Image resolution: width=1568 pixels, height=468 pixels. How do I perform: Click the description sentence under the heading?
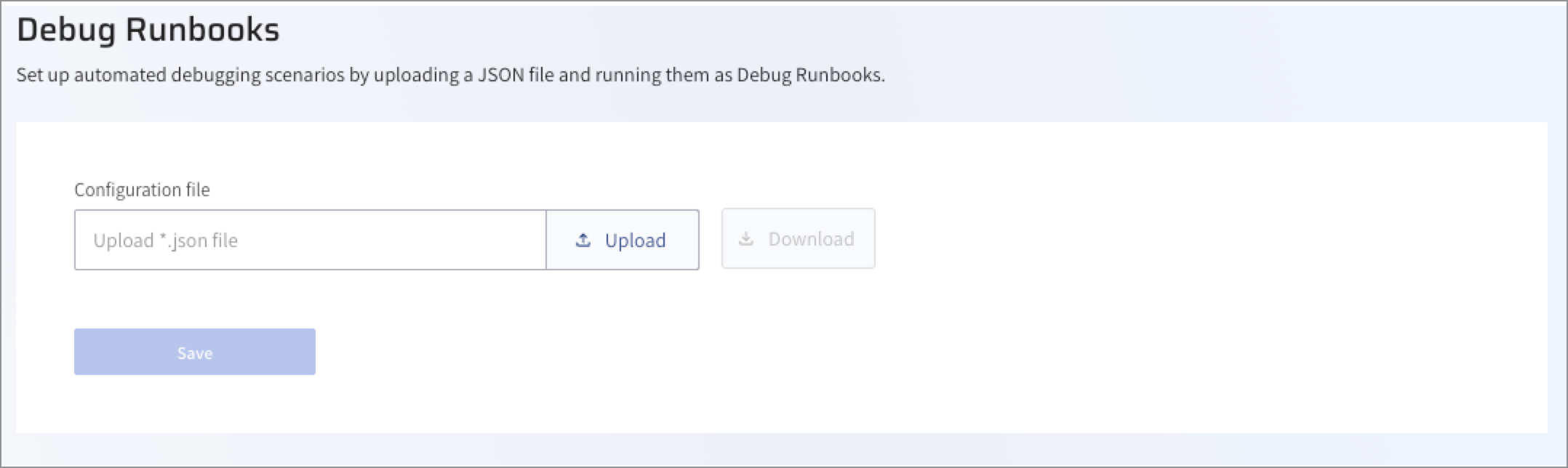click(450, 75)
